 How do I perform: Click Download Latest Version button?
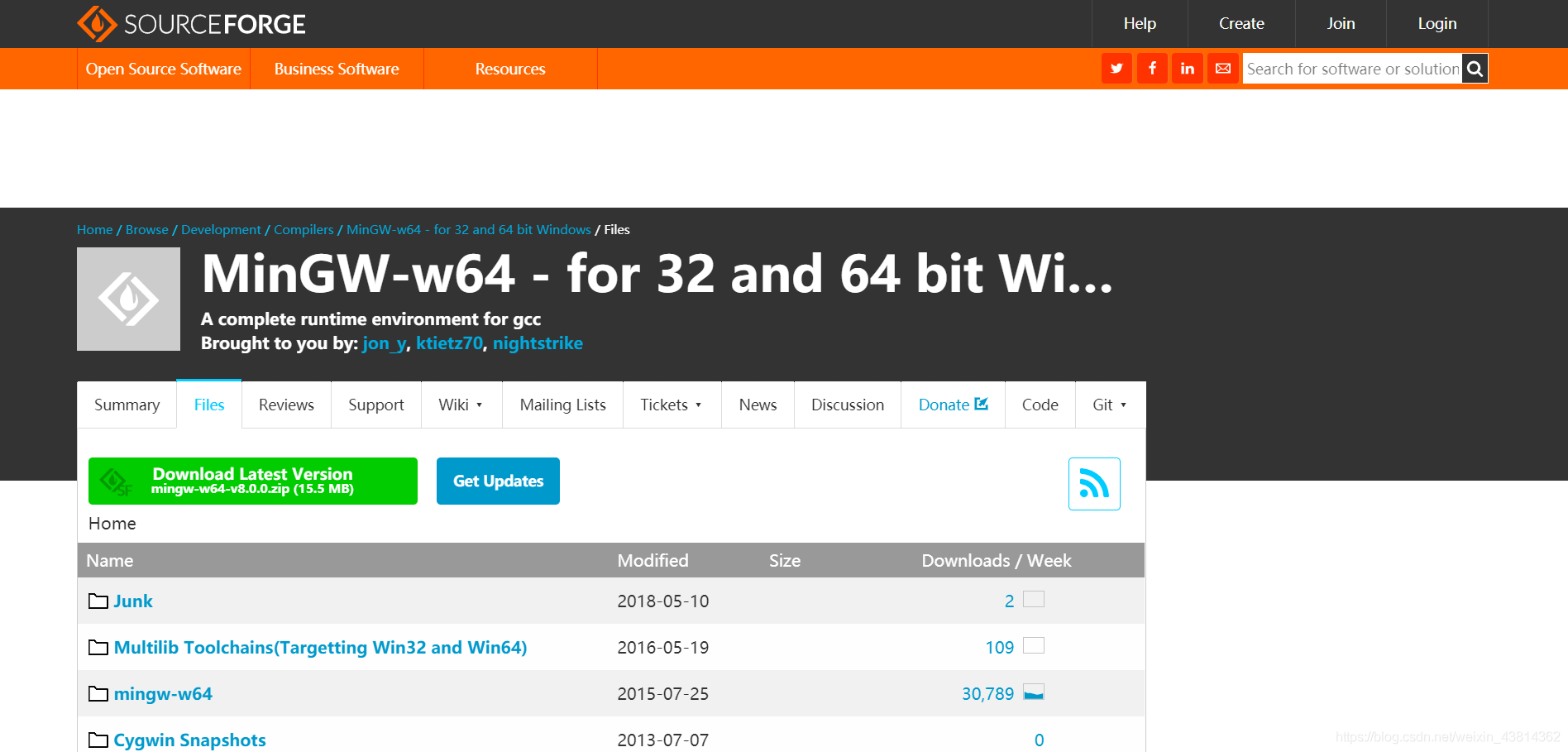(253, 481)
